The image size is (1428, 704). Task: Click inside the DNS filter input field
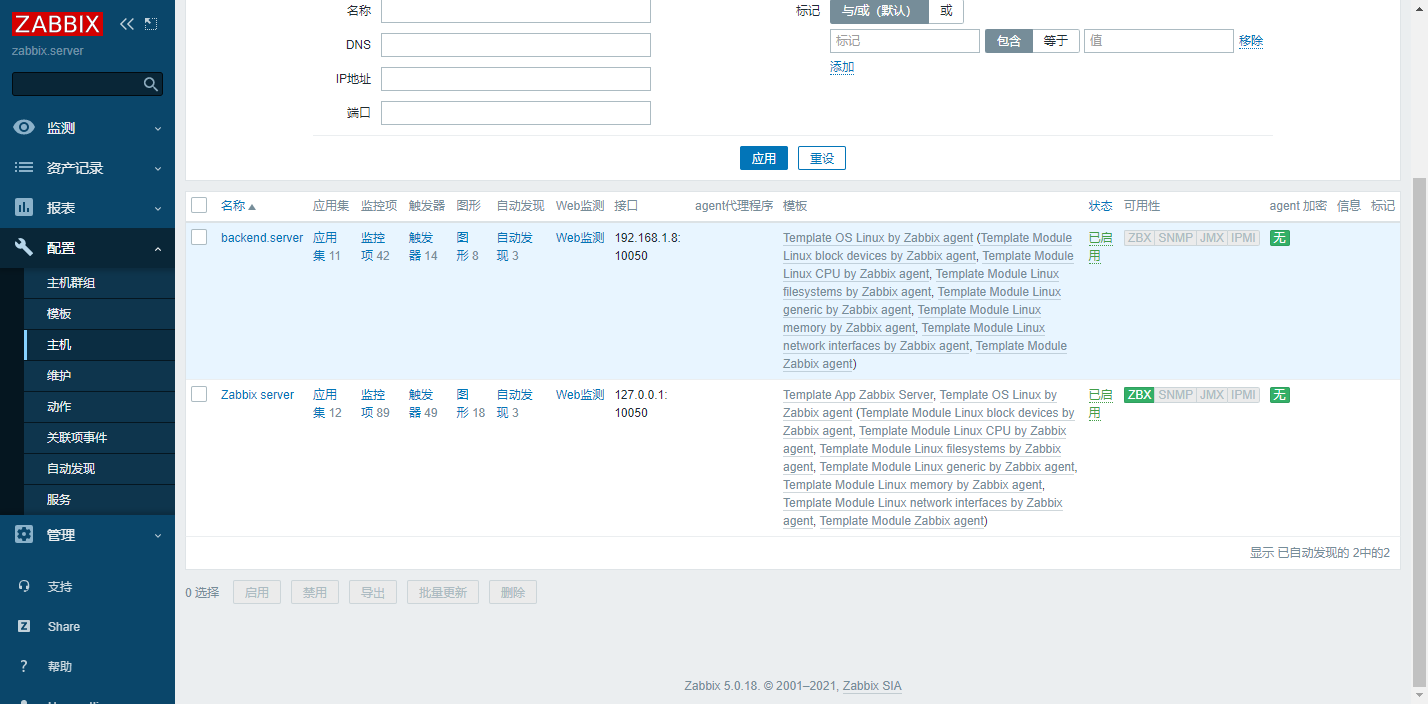click(515, 44)
